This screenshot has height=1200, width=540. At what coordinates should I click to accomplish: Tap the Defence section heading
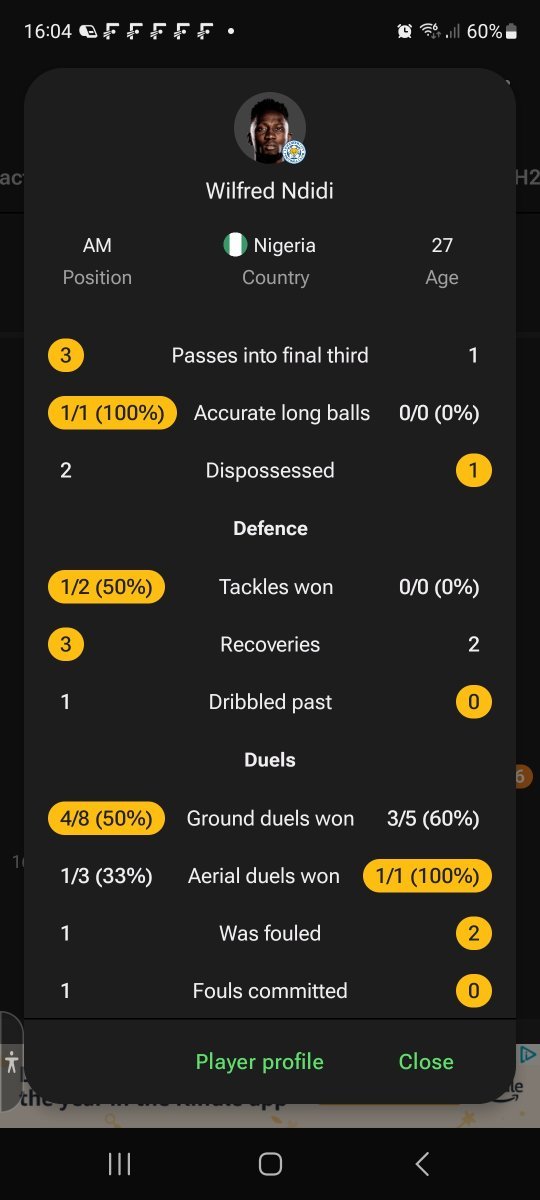[270, 528]
